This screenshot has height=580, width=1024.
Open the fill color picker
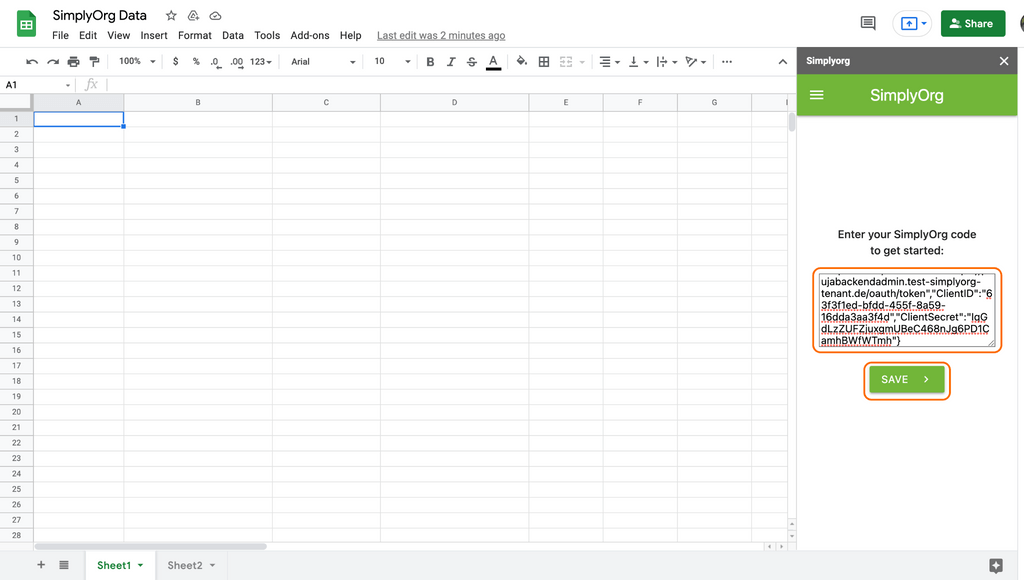pos(522,61)
